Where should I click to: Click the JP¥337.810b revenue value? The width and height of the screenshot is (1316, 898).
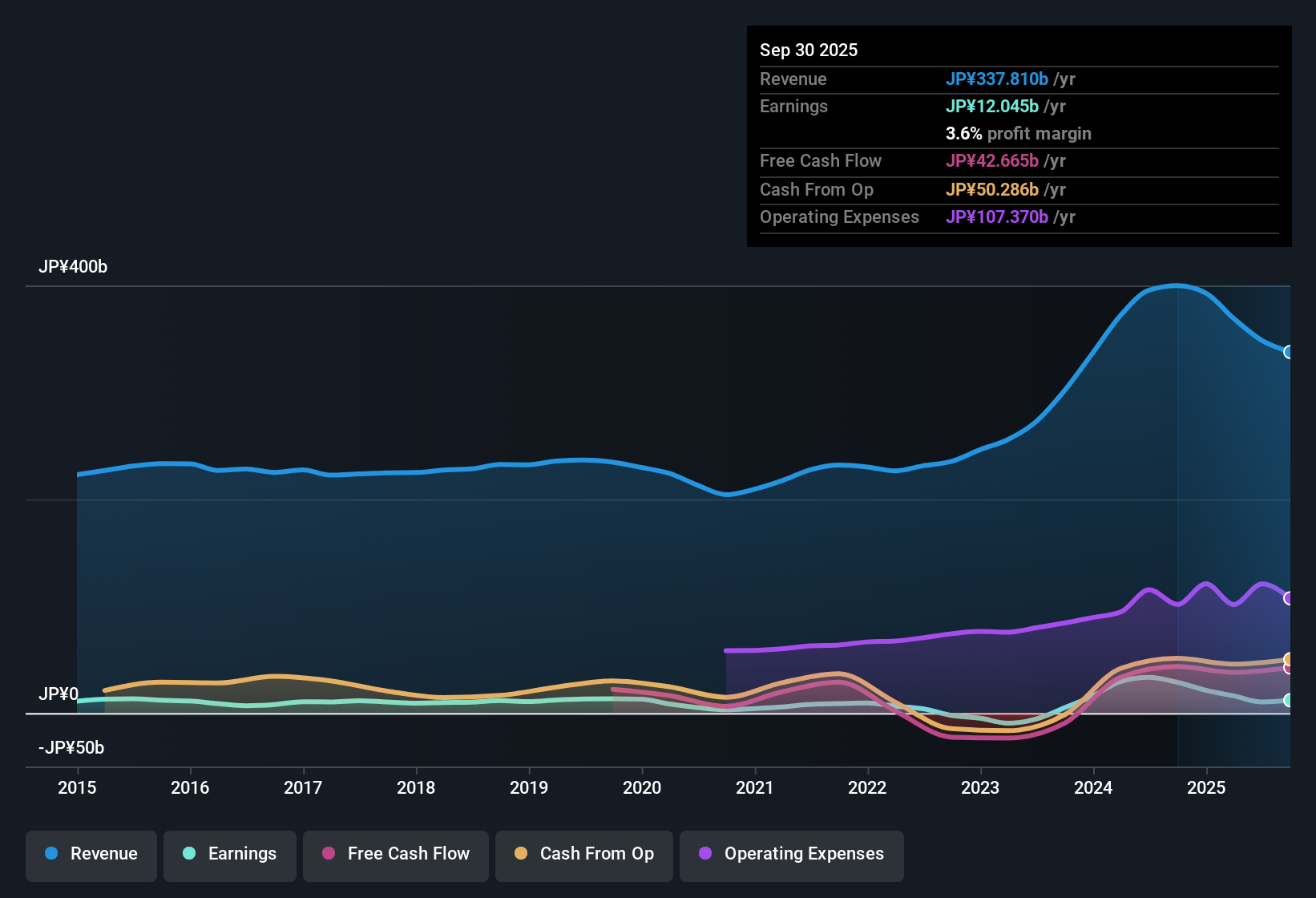[998, 79]
